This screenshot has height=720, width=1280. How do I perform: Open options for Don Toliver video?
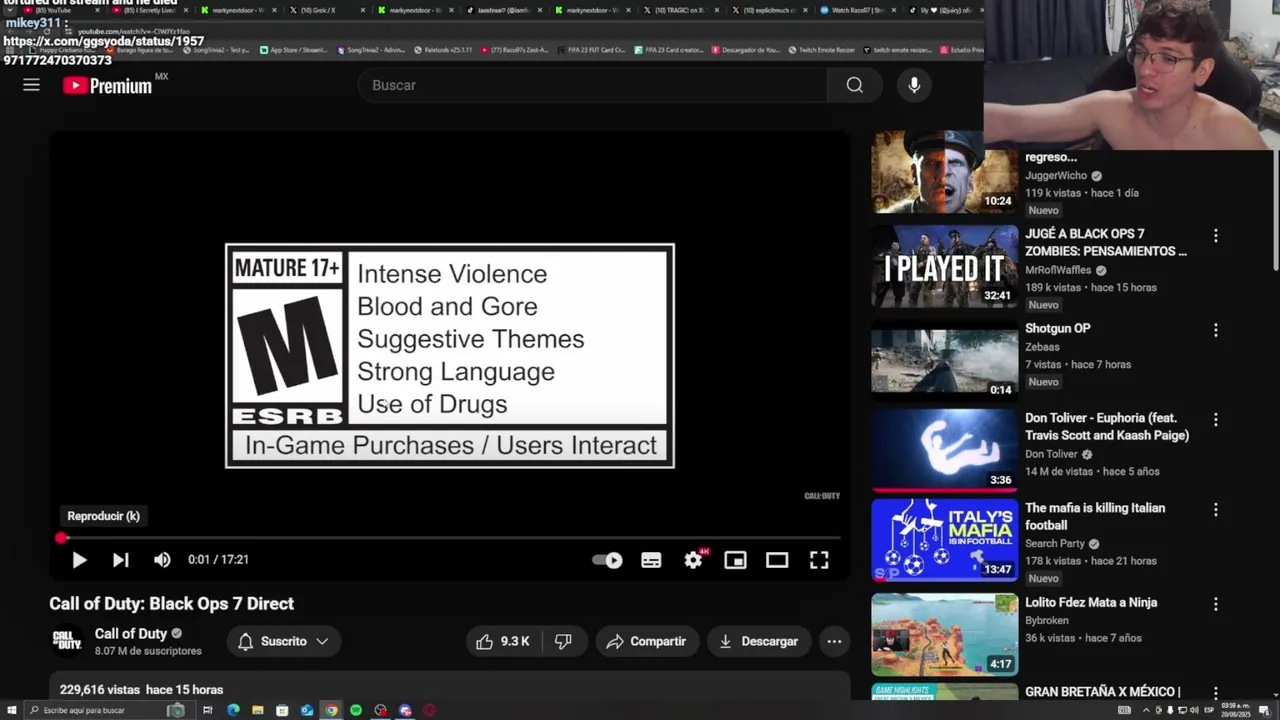(x=1216, y=420)
